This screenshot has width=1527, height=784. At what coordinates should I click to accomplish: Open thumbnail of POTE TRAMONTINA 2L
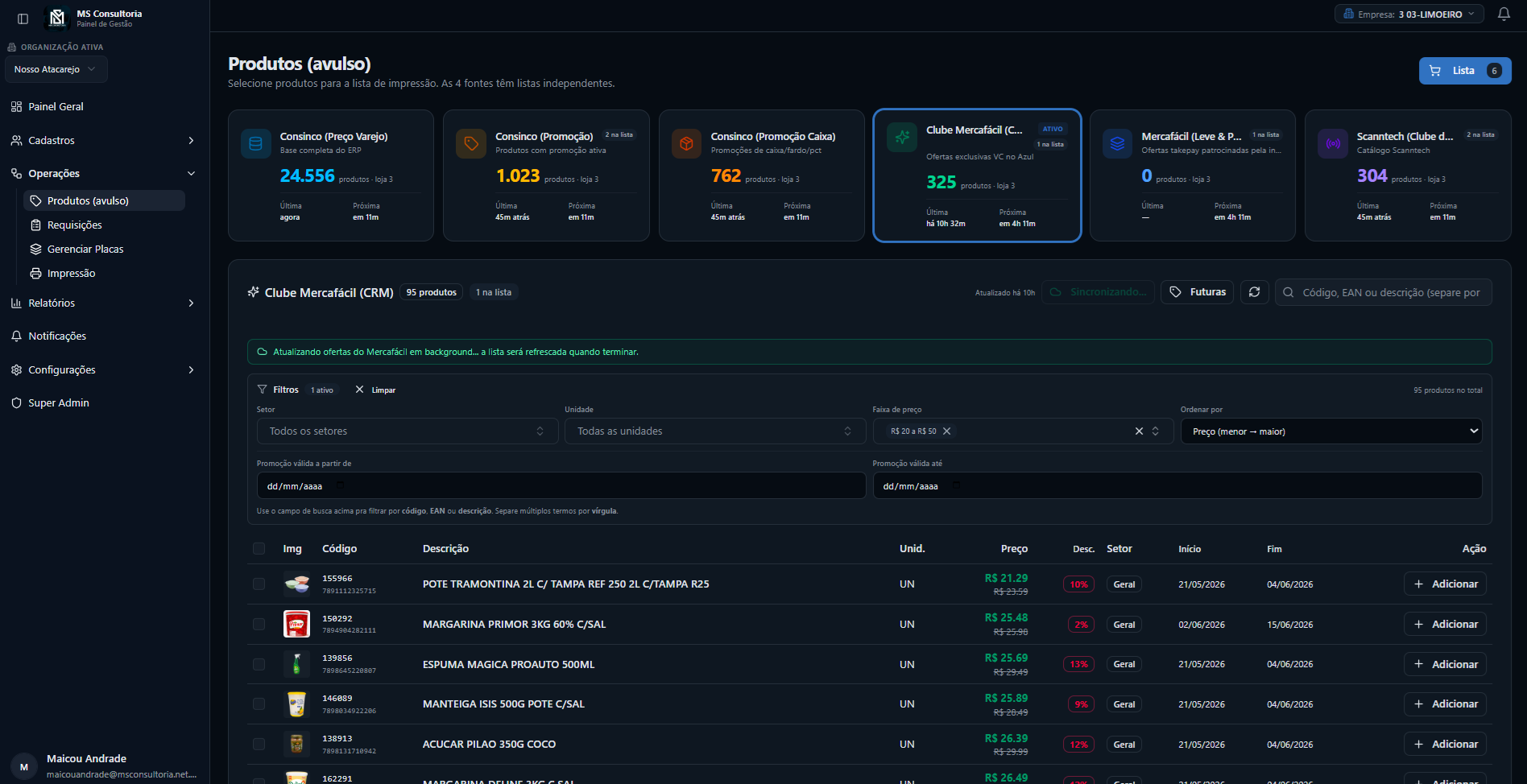point(296,584)
